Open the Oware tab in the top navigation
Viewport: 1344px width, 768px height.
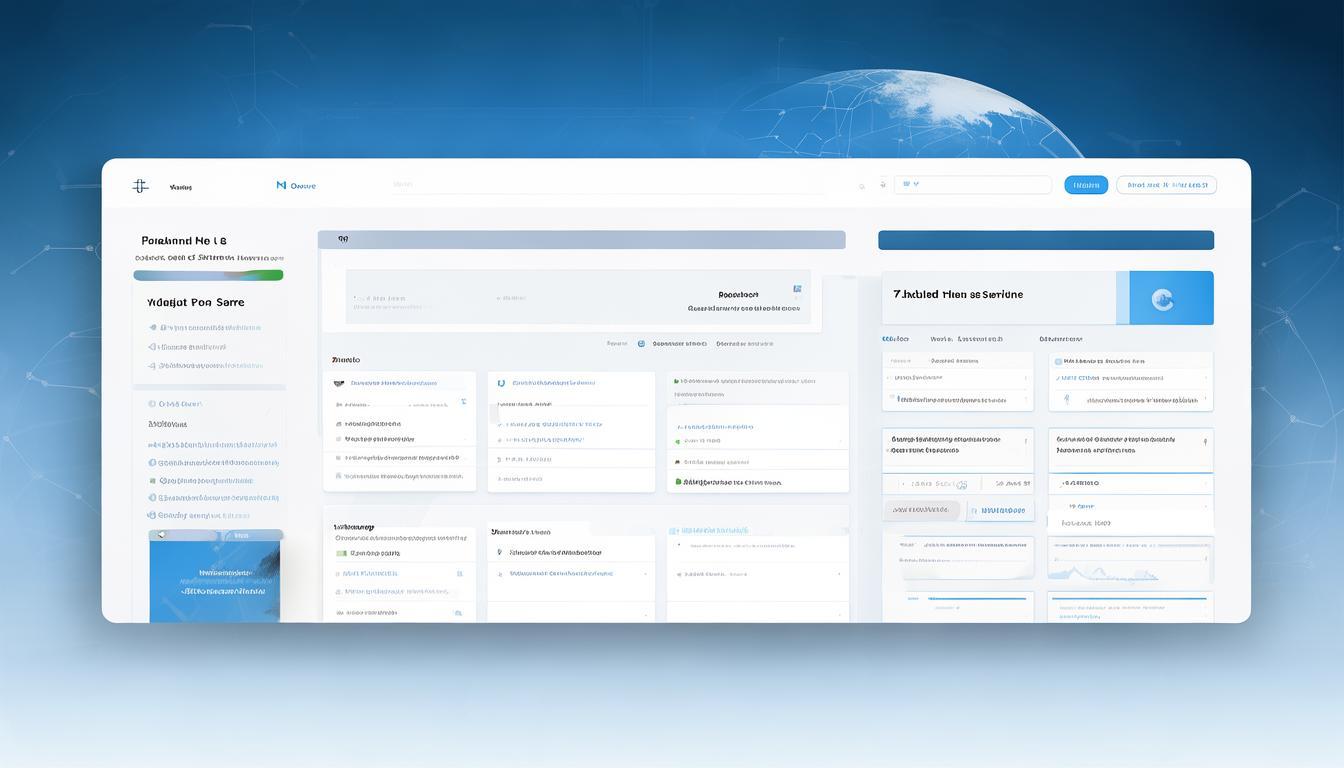coord(302,185)
